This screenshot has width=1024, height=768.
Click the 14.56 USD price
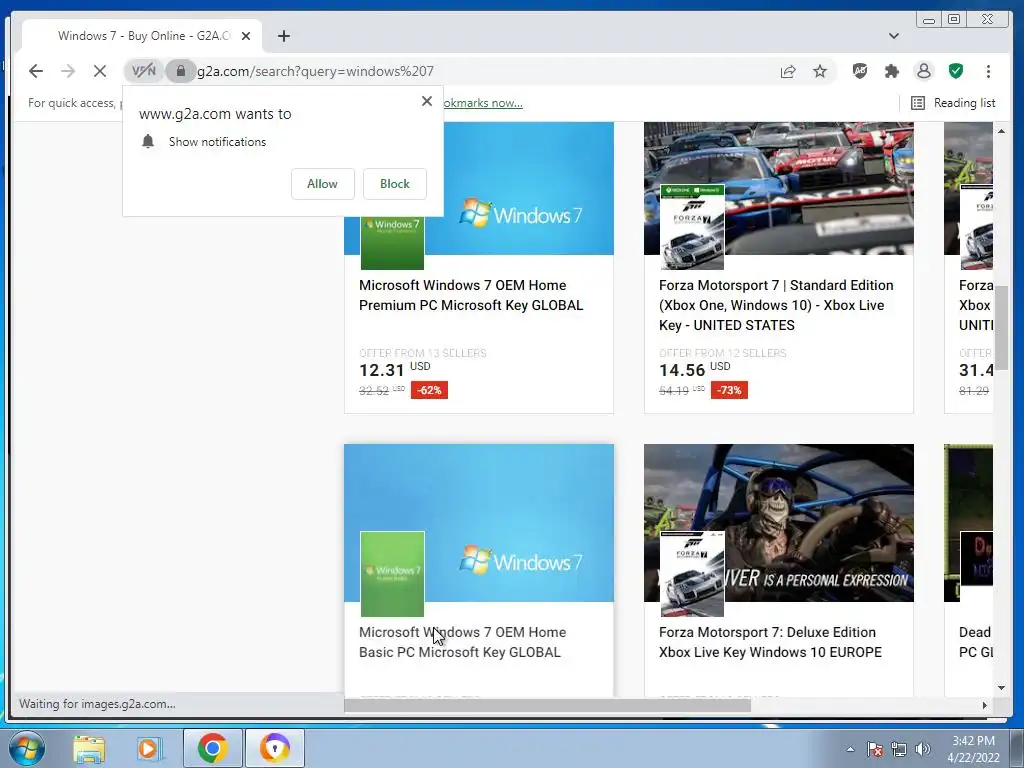point(695,370)
